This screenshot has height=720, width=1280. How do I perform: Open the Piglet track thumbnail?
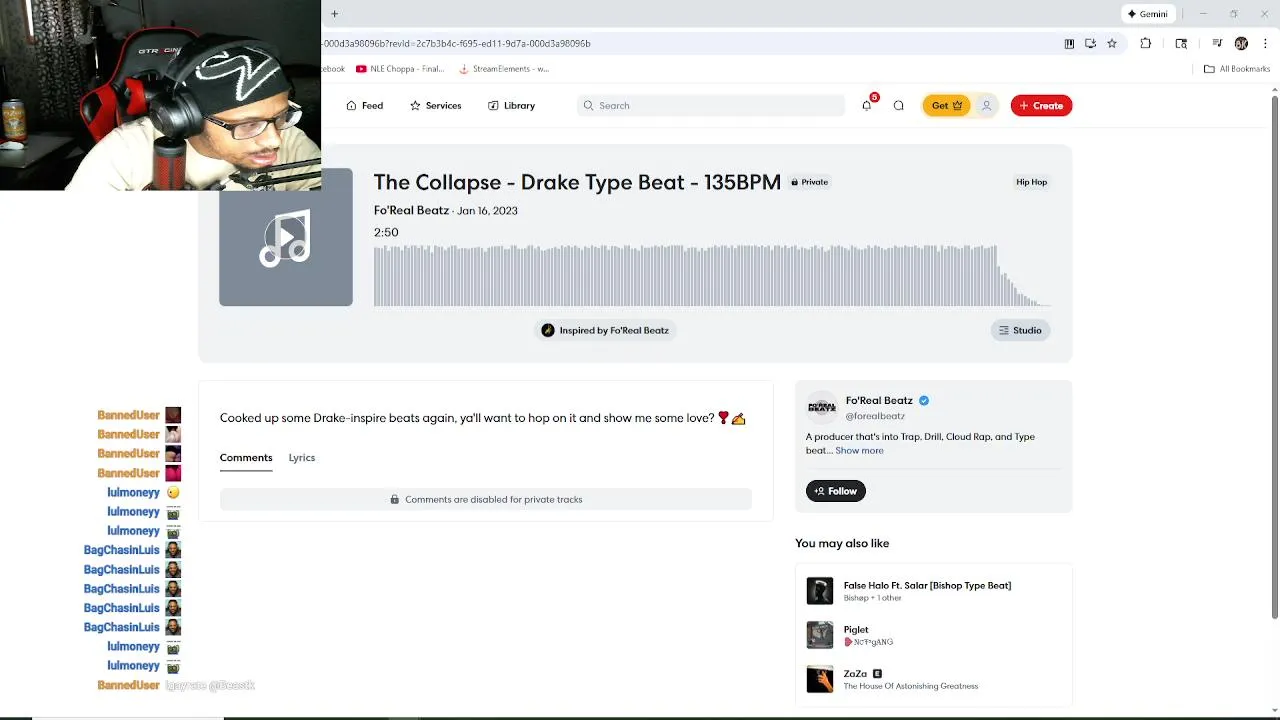click(820, 635)
